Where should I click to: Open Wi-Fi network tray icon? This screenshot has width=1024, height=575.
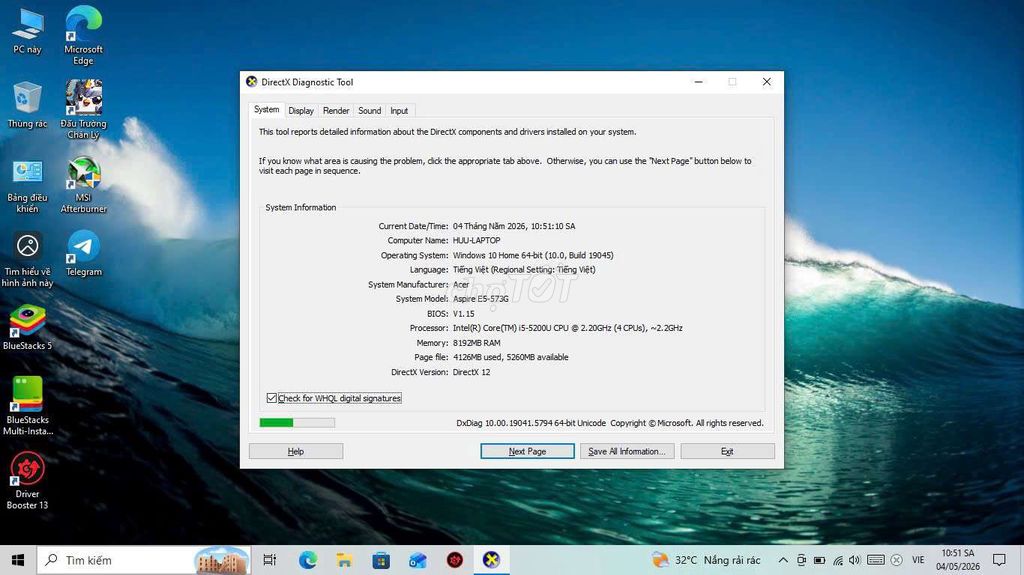tap(838, 560)
